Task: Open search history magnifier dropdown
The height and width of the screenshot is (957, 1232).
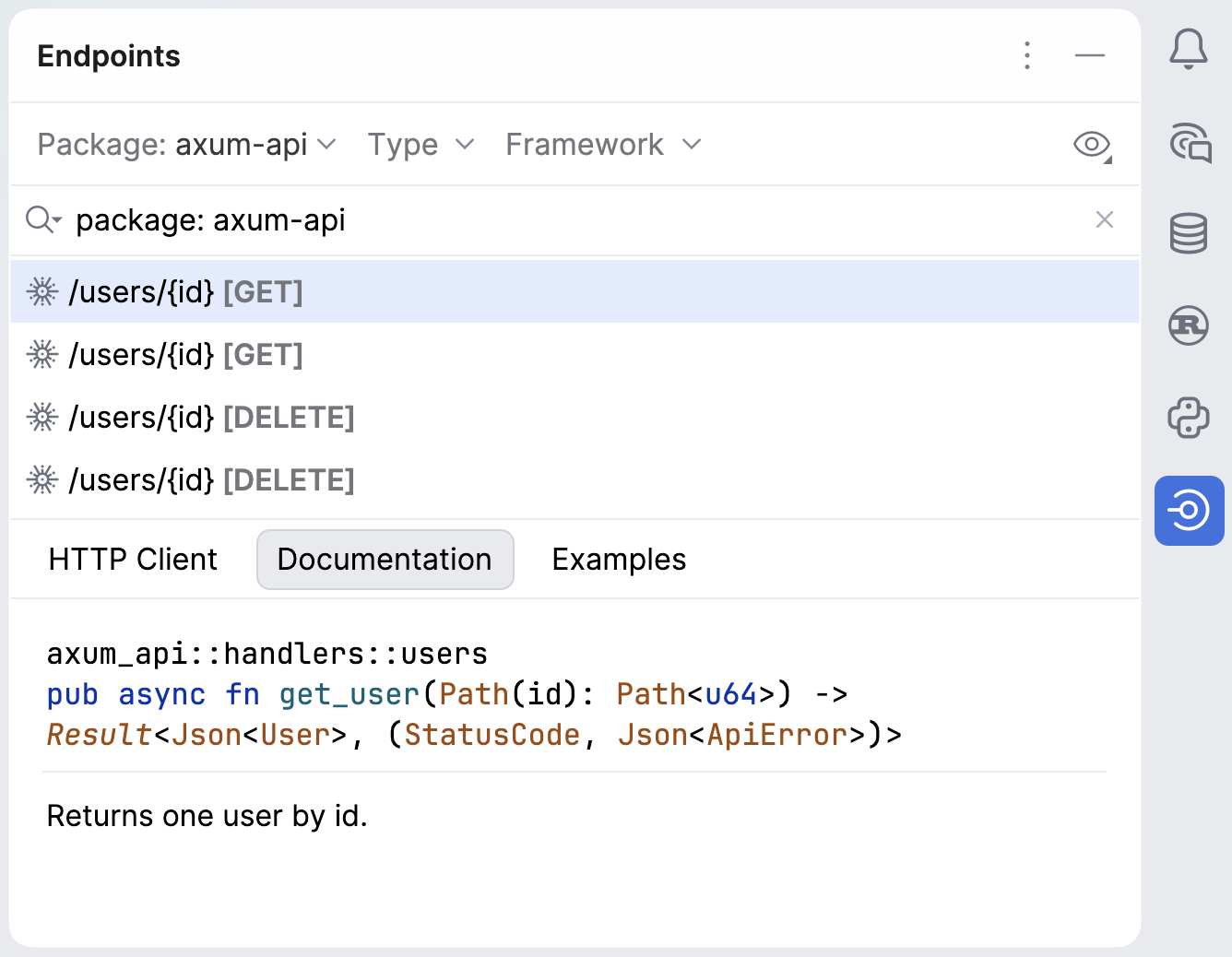Action: pos(43,219)
